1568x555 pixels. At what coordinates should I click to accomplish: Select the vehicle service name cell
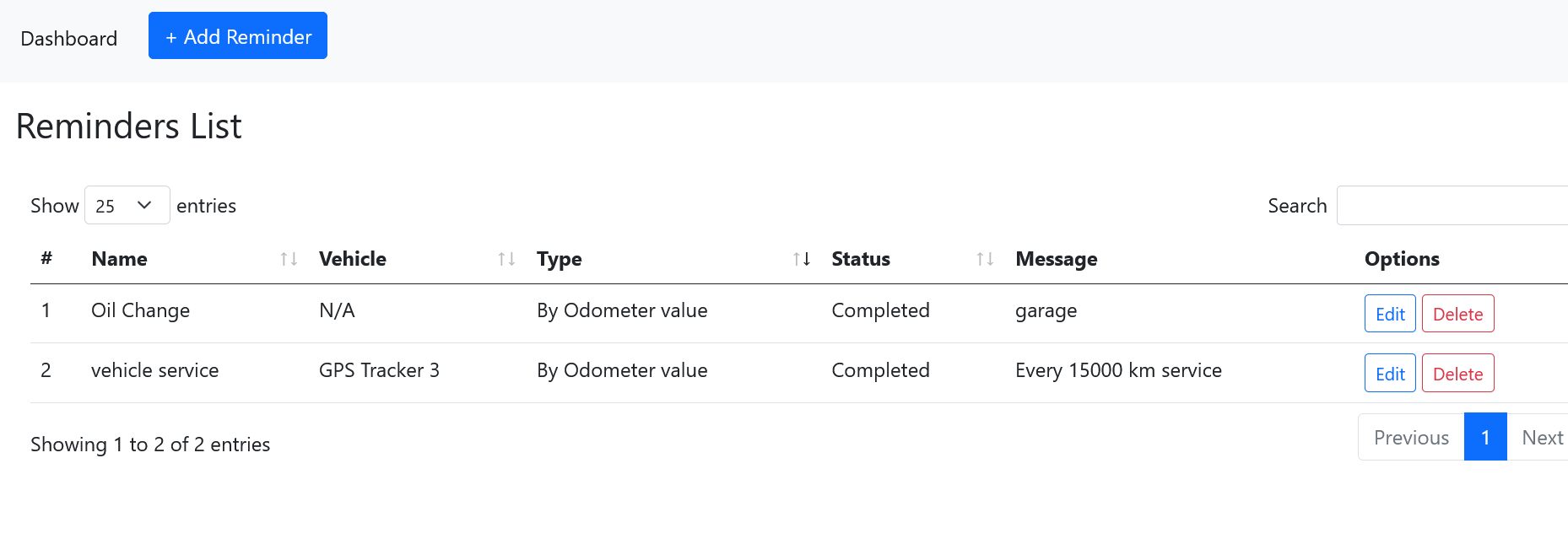(x=154, y=370)
